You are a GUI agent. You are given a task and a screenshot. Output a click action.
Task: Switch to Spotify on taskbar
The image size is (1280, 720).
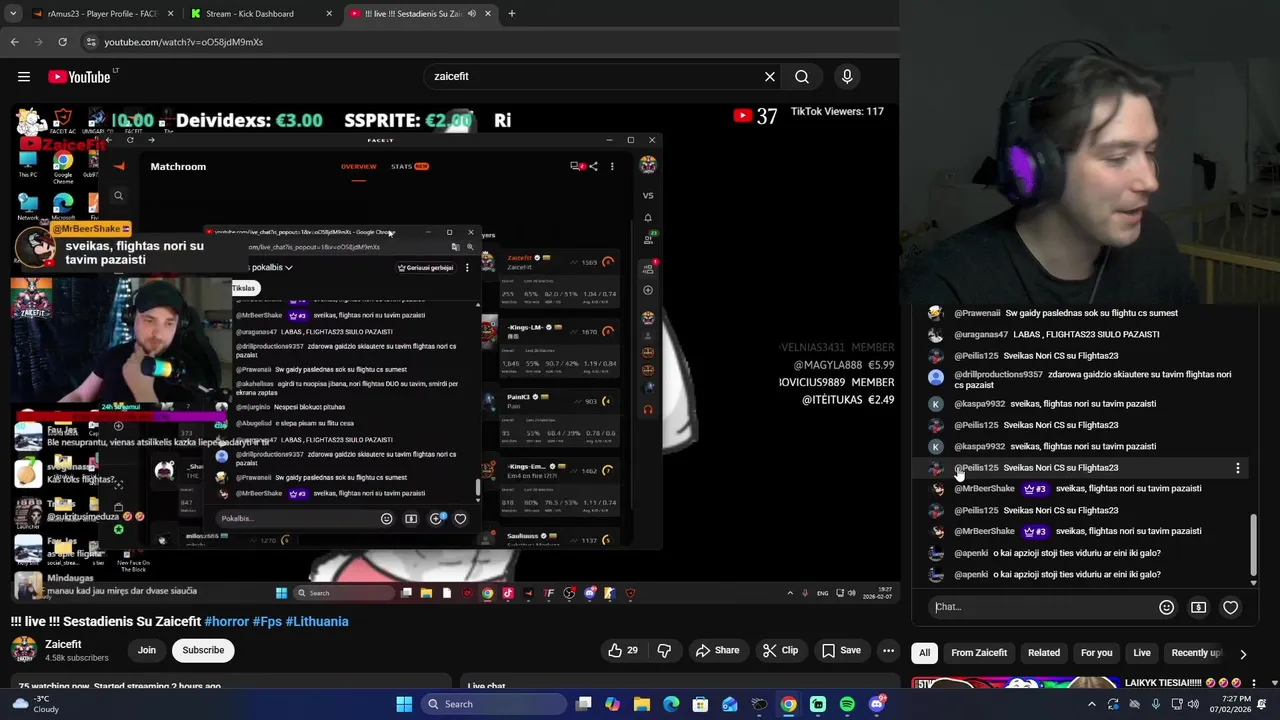(847, 704)
